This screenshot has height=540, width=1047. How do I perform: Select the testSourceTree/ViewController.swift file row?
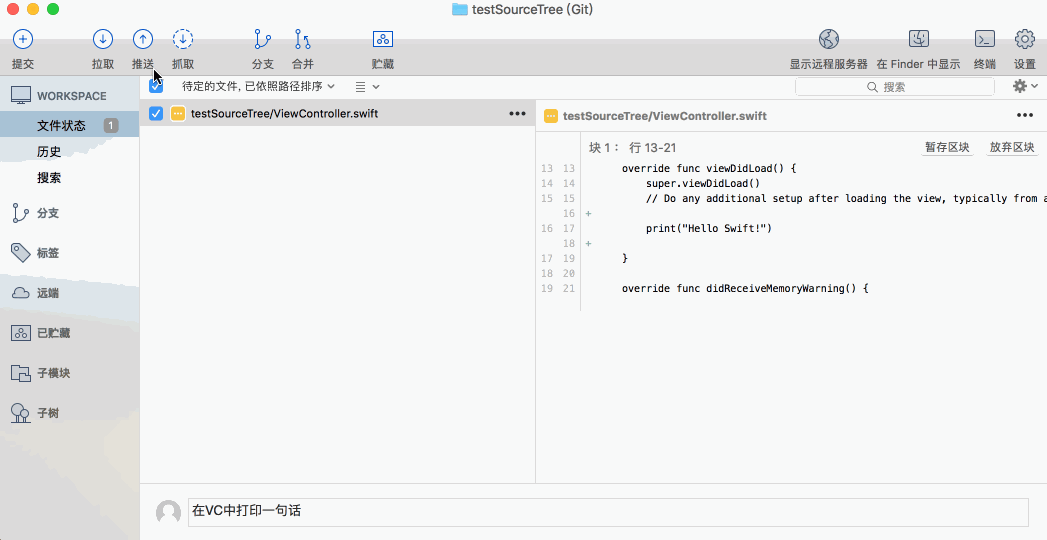click(x=337, y=113)
